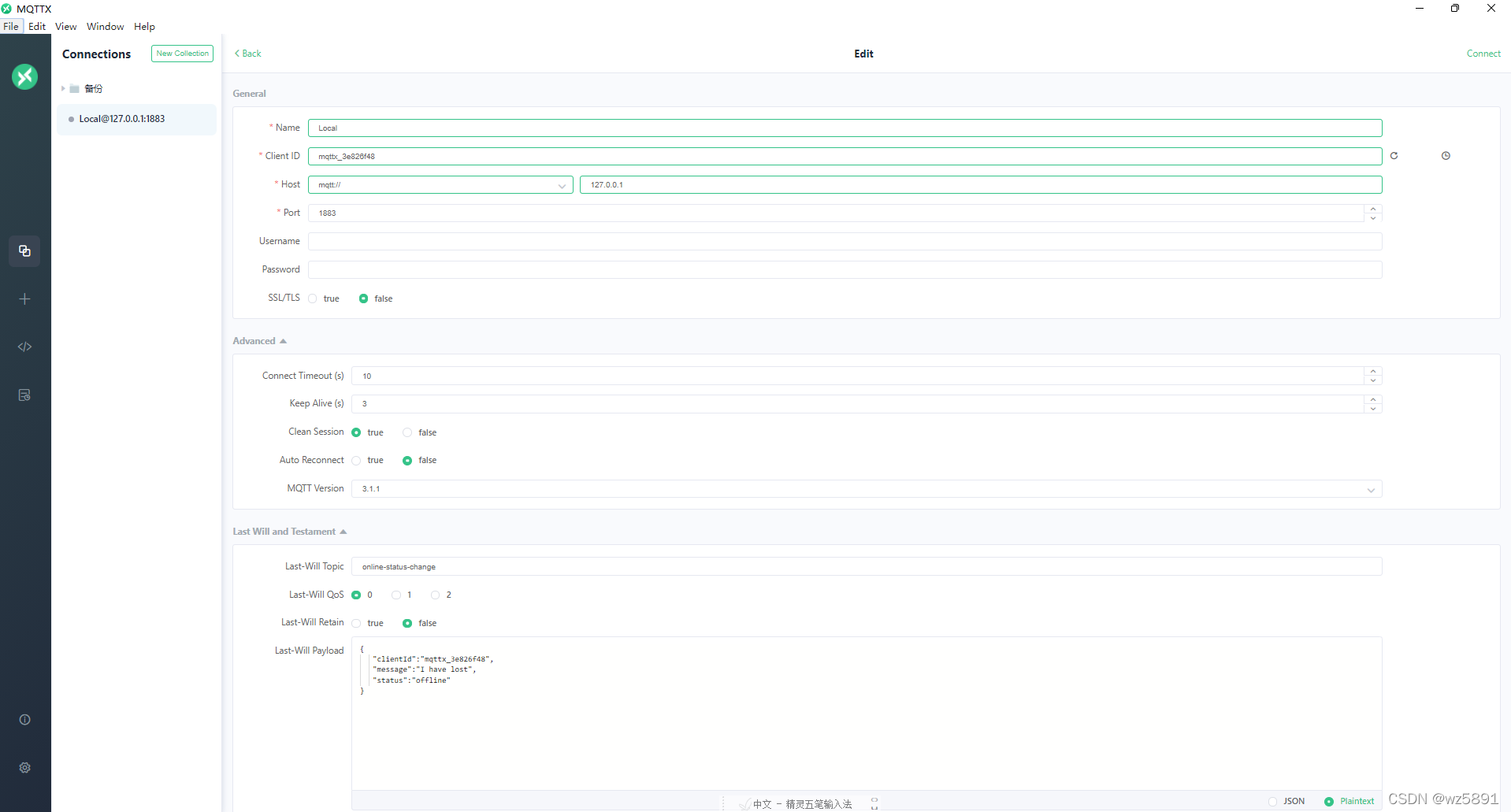
Task: Increase Keep Alive with up arrow
Action: click(1373, 399)
